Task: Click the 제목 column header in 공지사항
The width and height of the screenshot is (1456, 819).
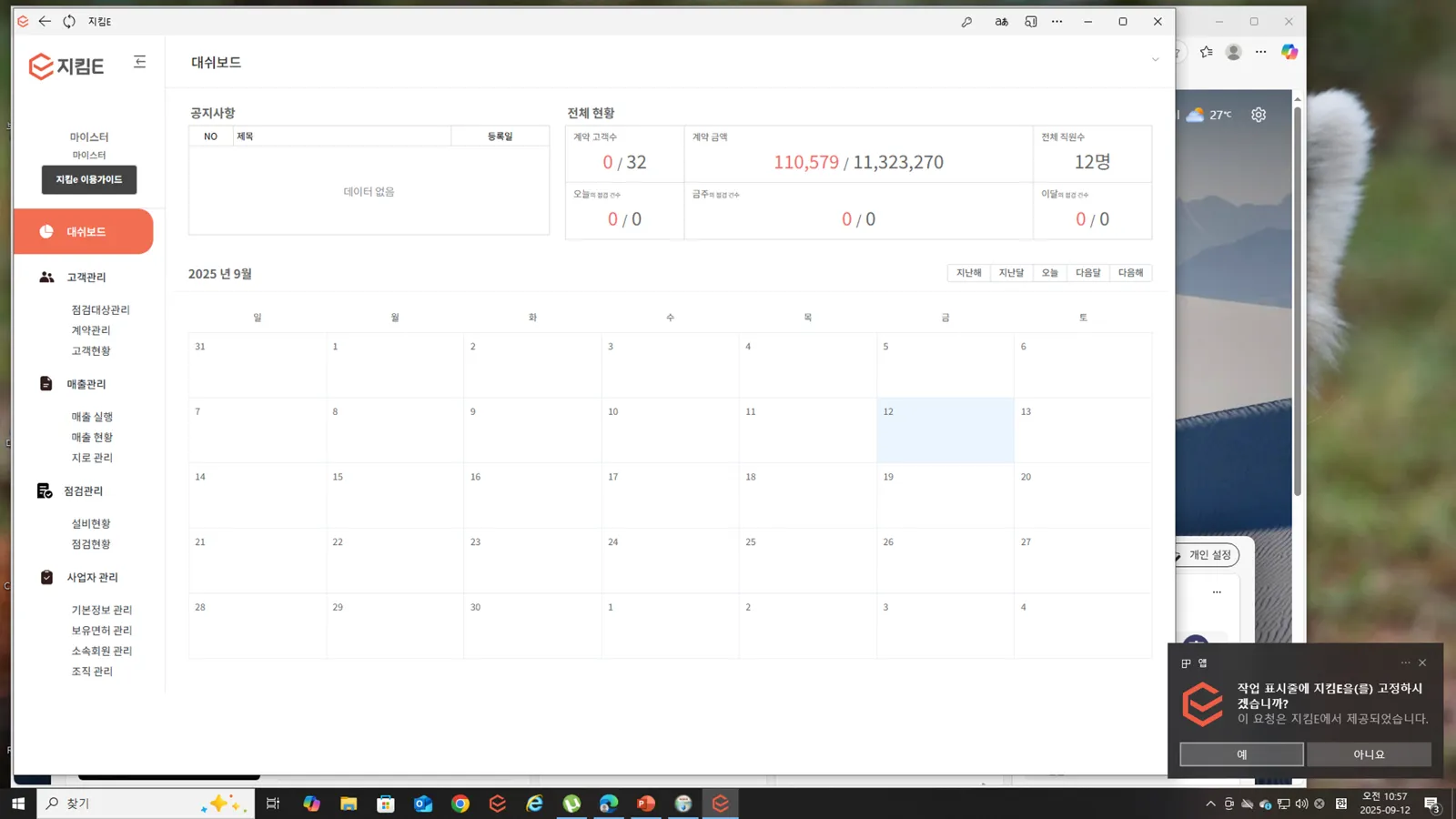Action: (x=341, y=136)
